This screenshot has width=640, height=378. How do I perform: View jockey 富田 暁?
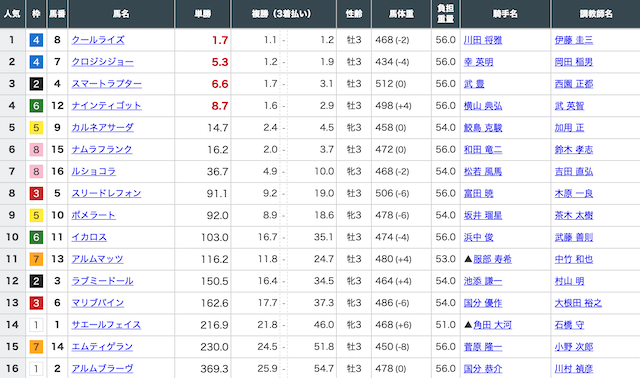click(478, 193)
